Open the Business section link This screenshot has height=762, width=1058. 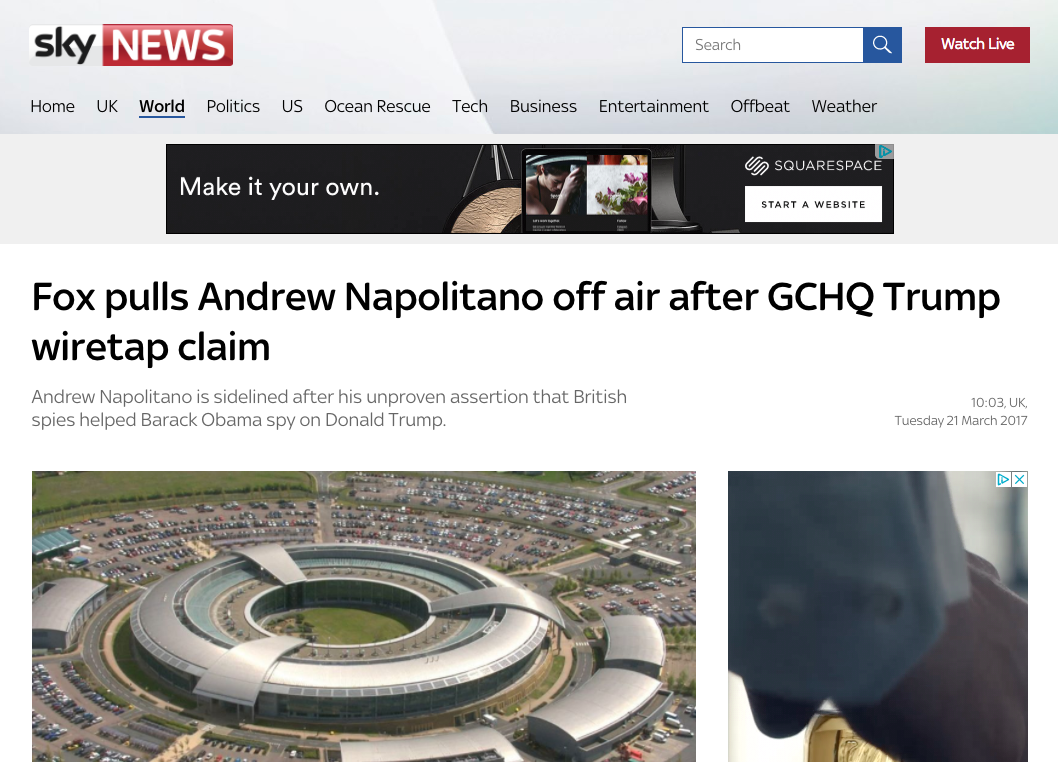pyautogui.click(x=543, y=106)
